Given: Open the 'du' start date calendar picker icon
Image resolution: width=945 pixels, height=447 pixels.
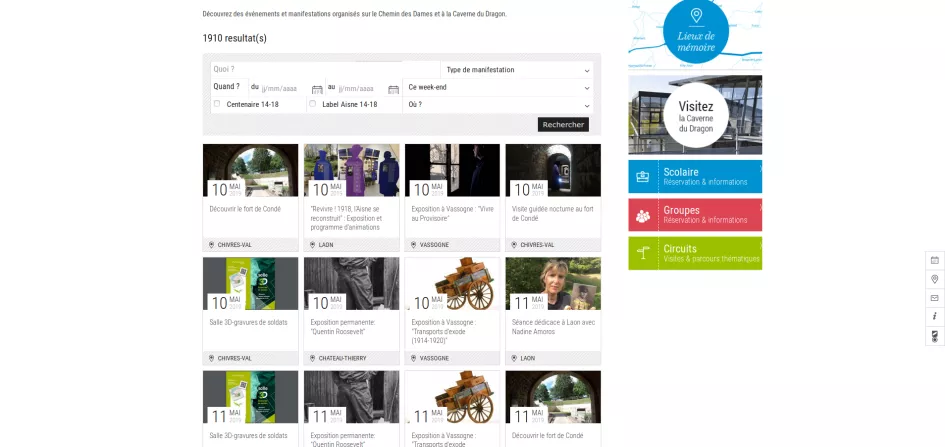Looking at the screenshot, I should point(317,90).
